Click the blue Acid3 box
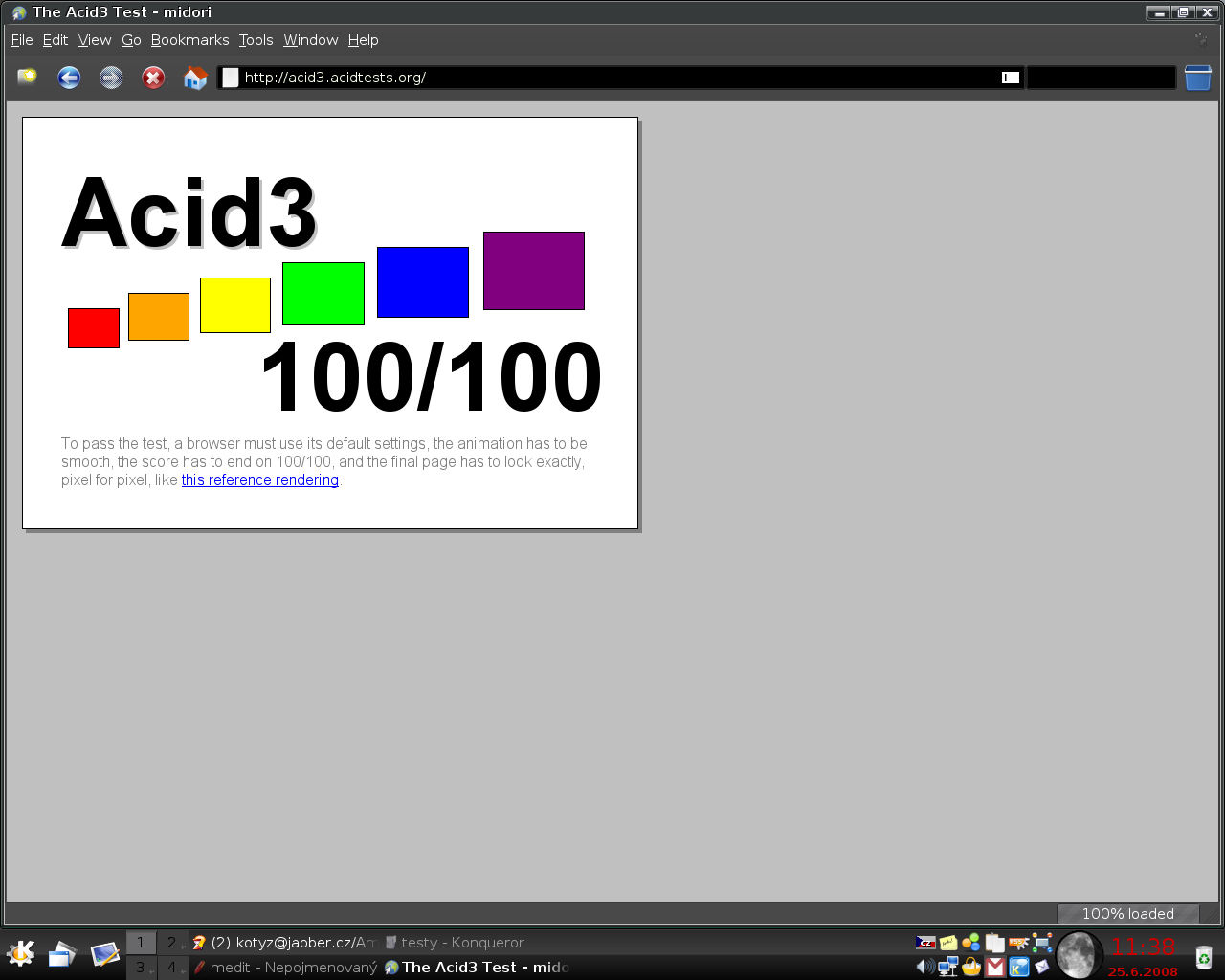This screenshot has width=1225, height=980. [x=423, y=282]
